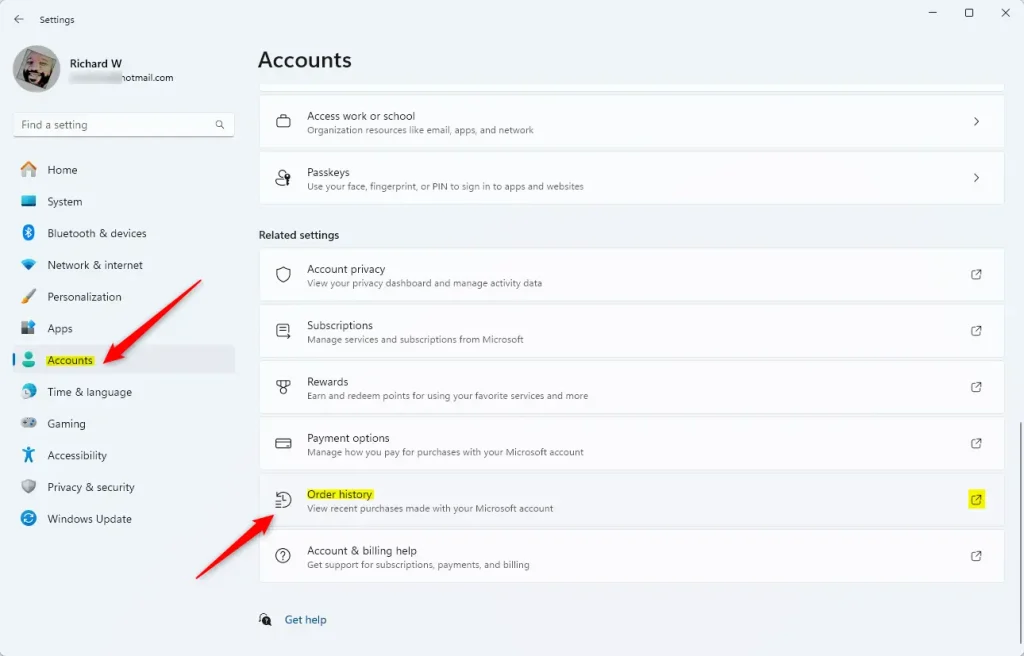Image resolution: width=1024 pixels, height=656 pixels.
Task: Select Accessibility label in sidebar
Action: click(x=76, y=455)
